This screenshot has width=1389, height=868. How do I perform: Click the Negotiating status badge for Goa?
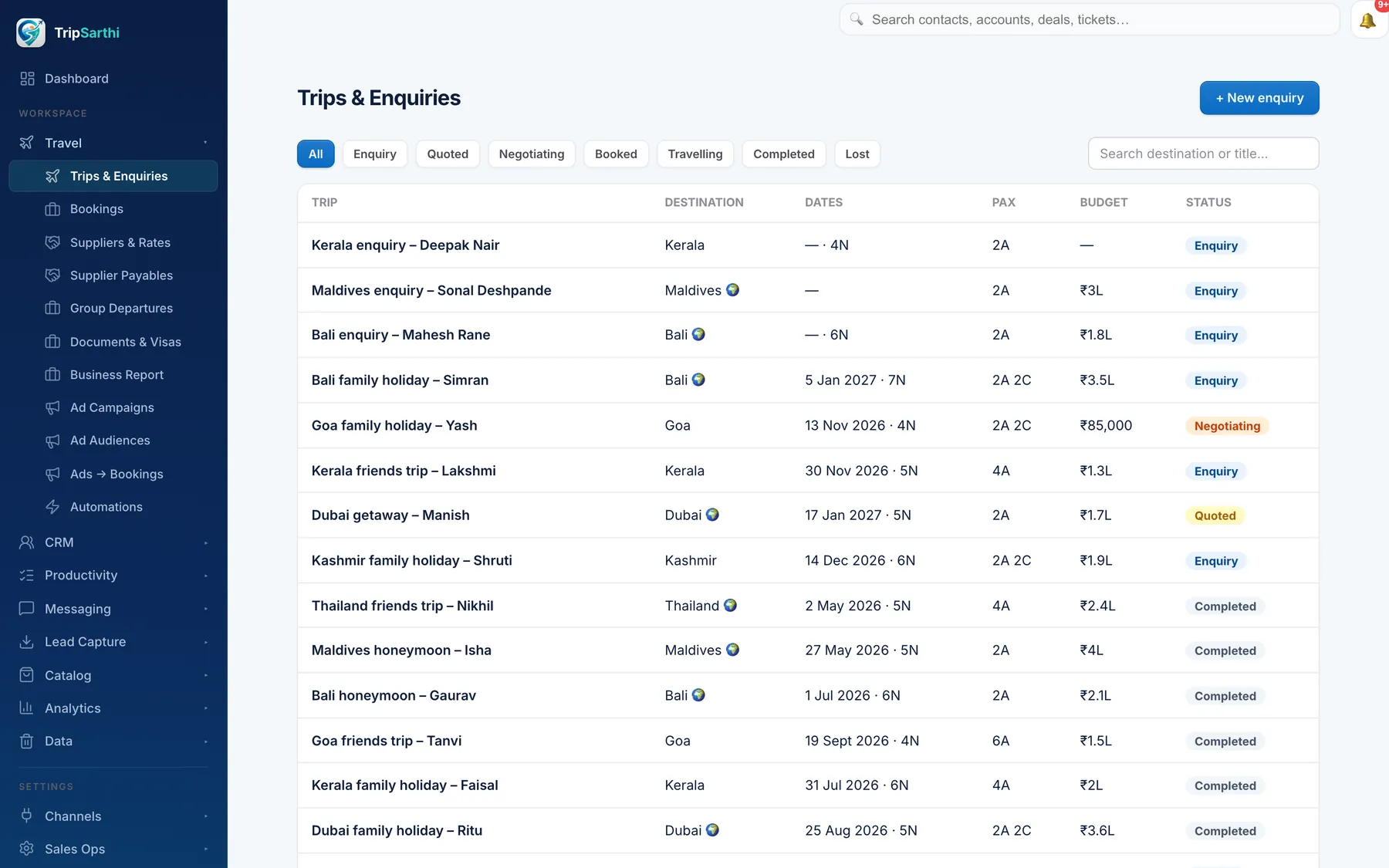(x=1227, y=426)
